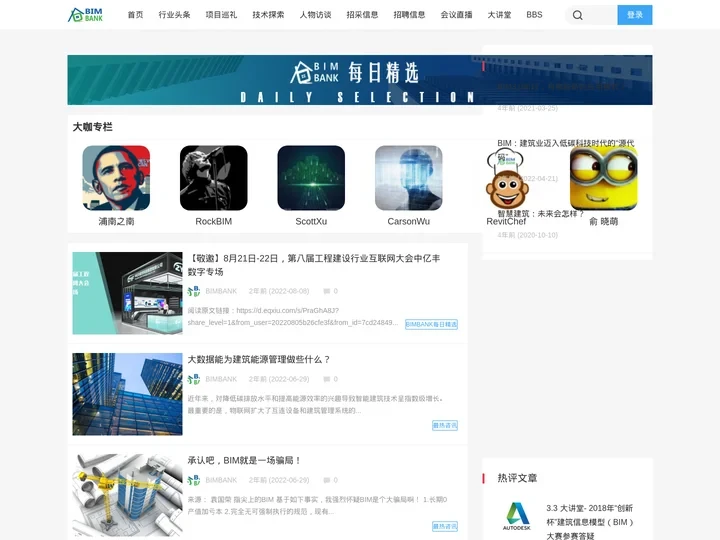
Task: Open 行业头条 menu item
Action: pyautogui.click(x=174, y=15)
